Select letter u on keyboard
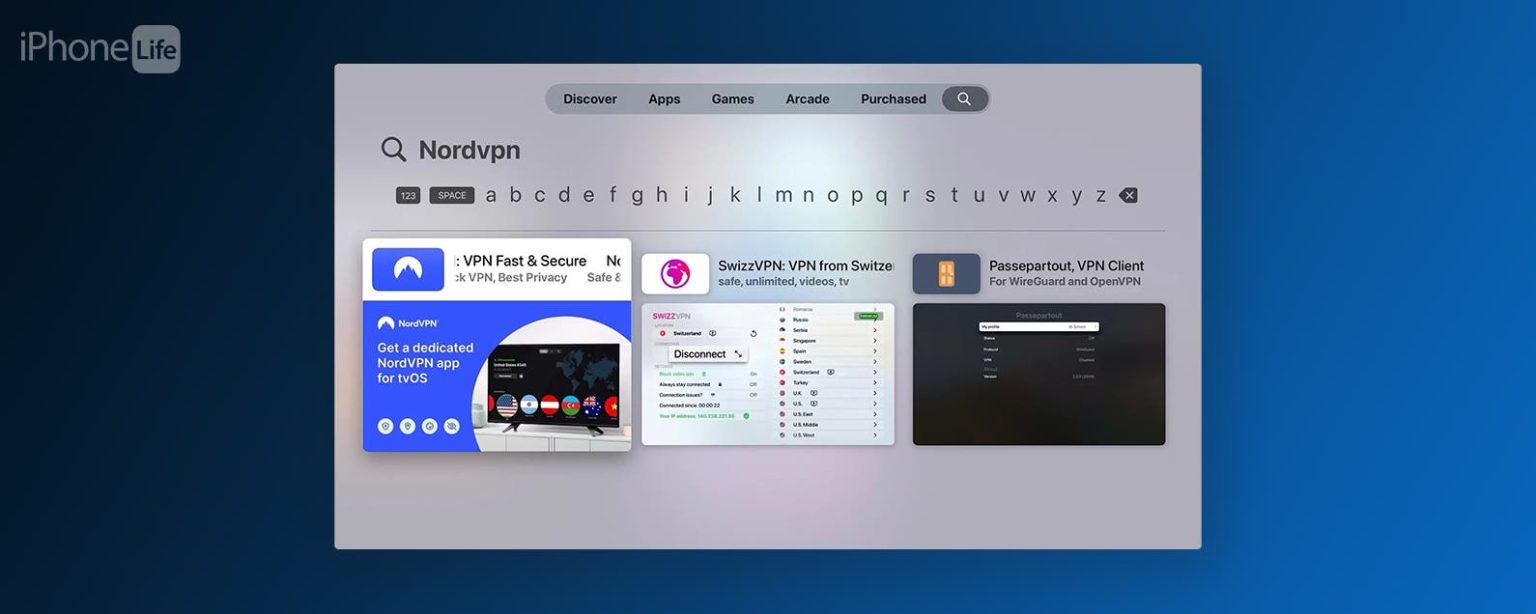1536x614 pixels. 979,196
